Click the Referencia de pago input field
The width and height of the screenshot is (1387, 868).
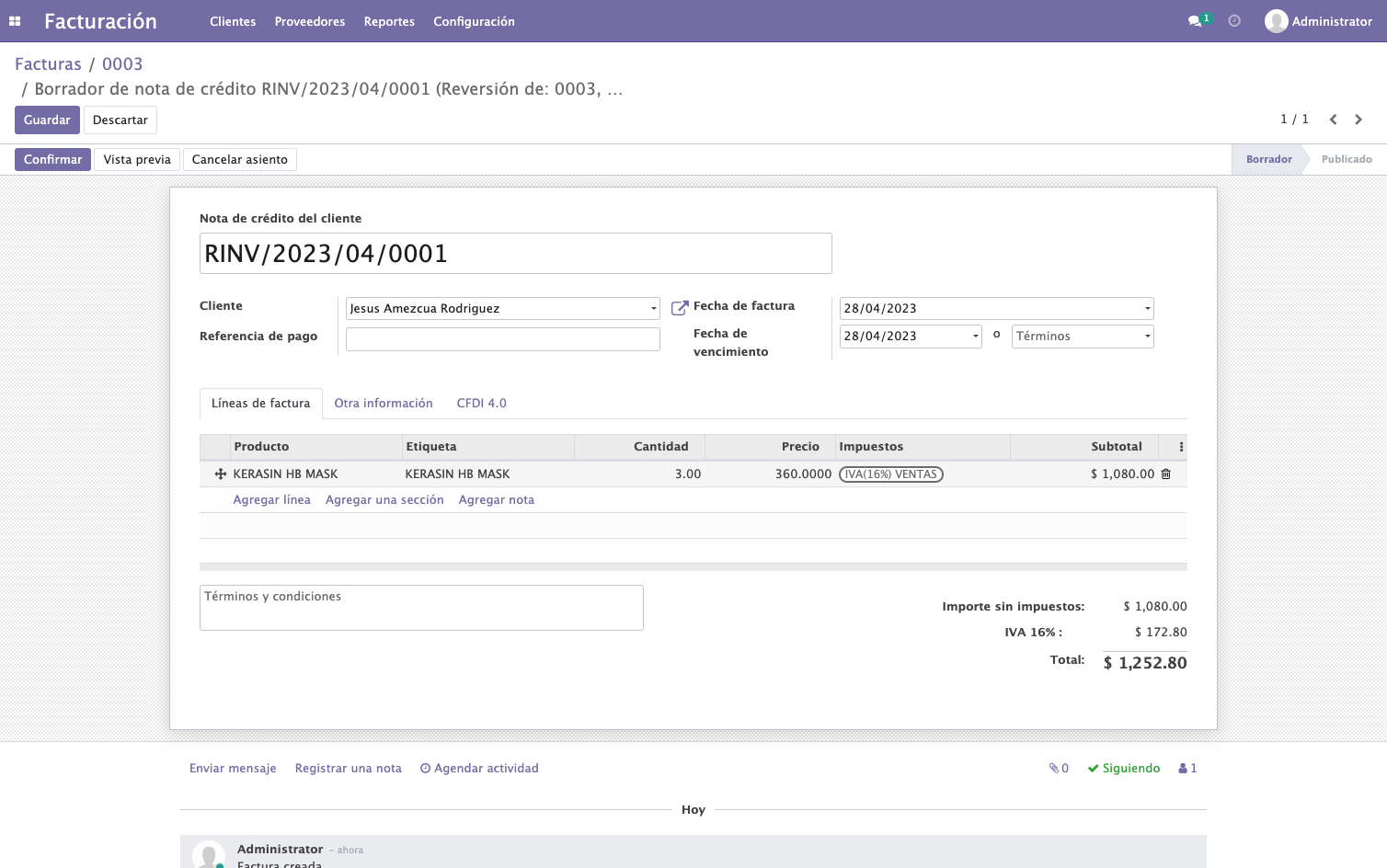click(503, 339)
